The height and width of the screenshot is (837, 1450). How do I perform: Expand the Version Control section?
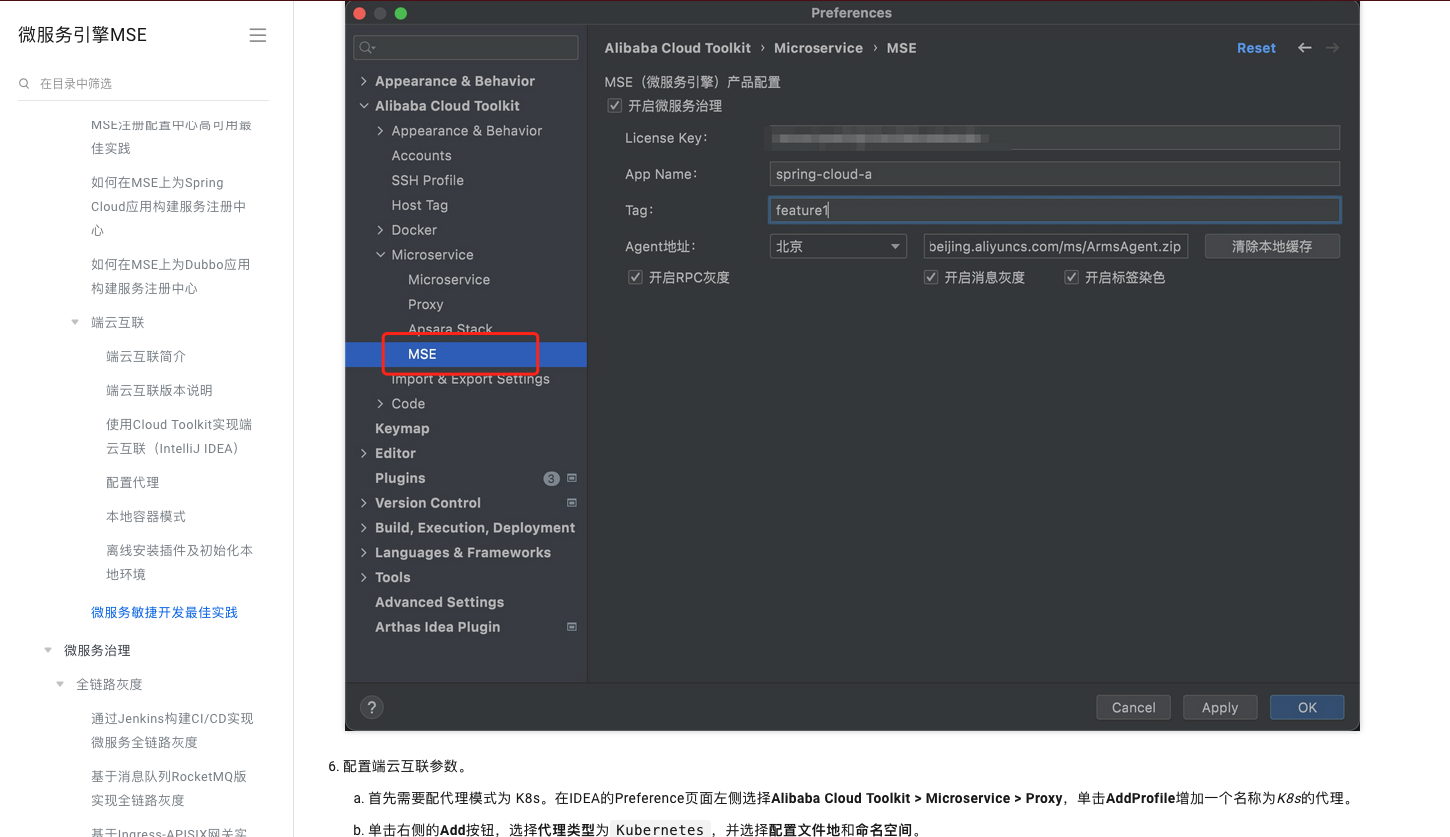(364, 503)
